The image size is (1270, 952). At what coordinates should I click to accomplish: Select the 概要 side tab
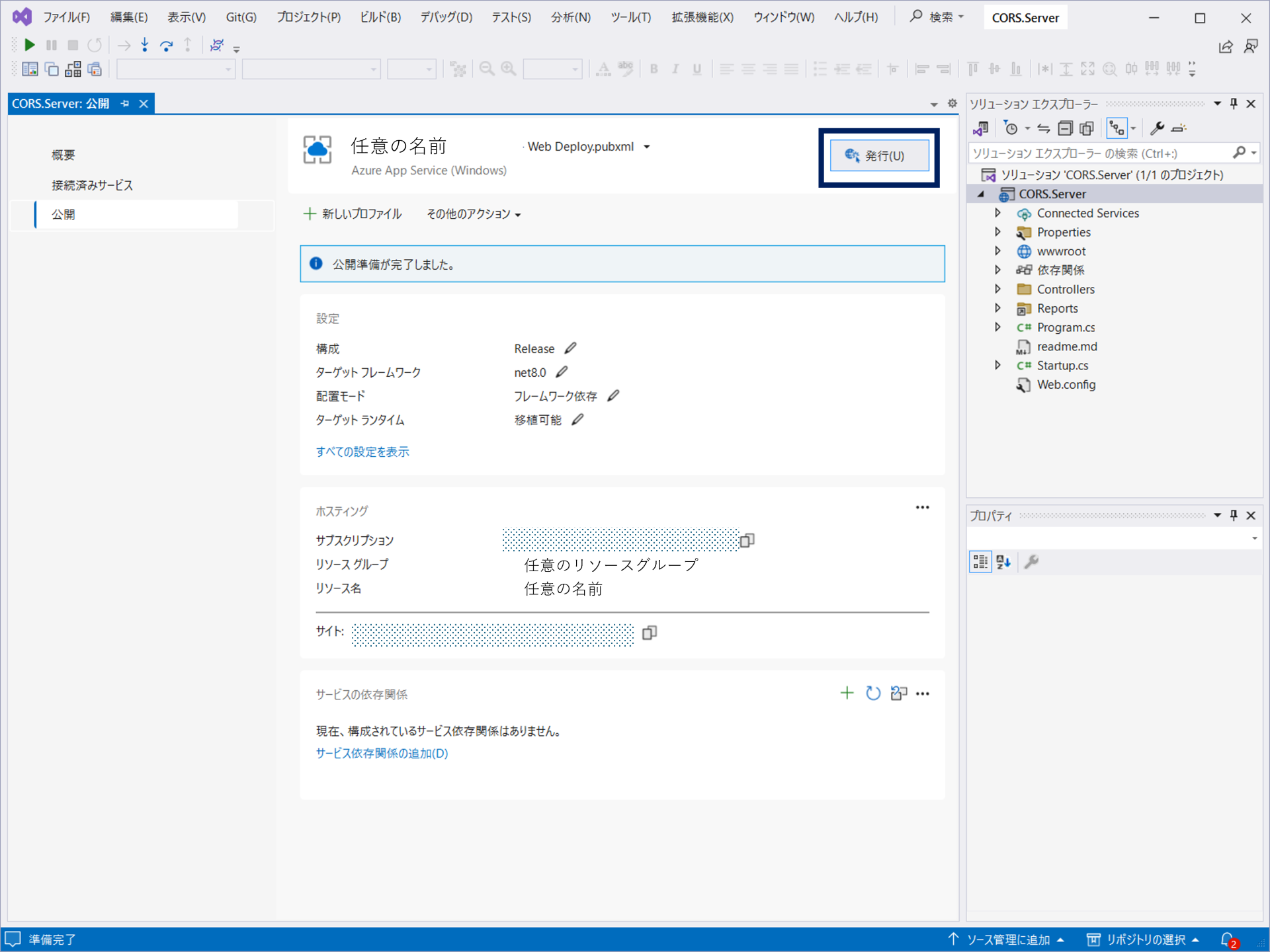63,155
